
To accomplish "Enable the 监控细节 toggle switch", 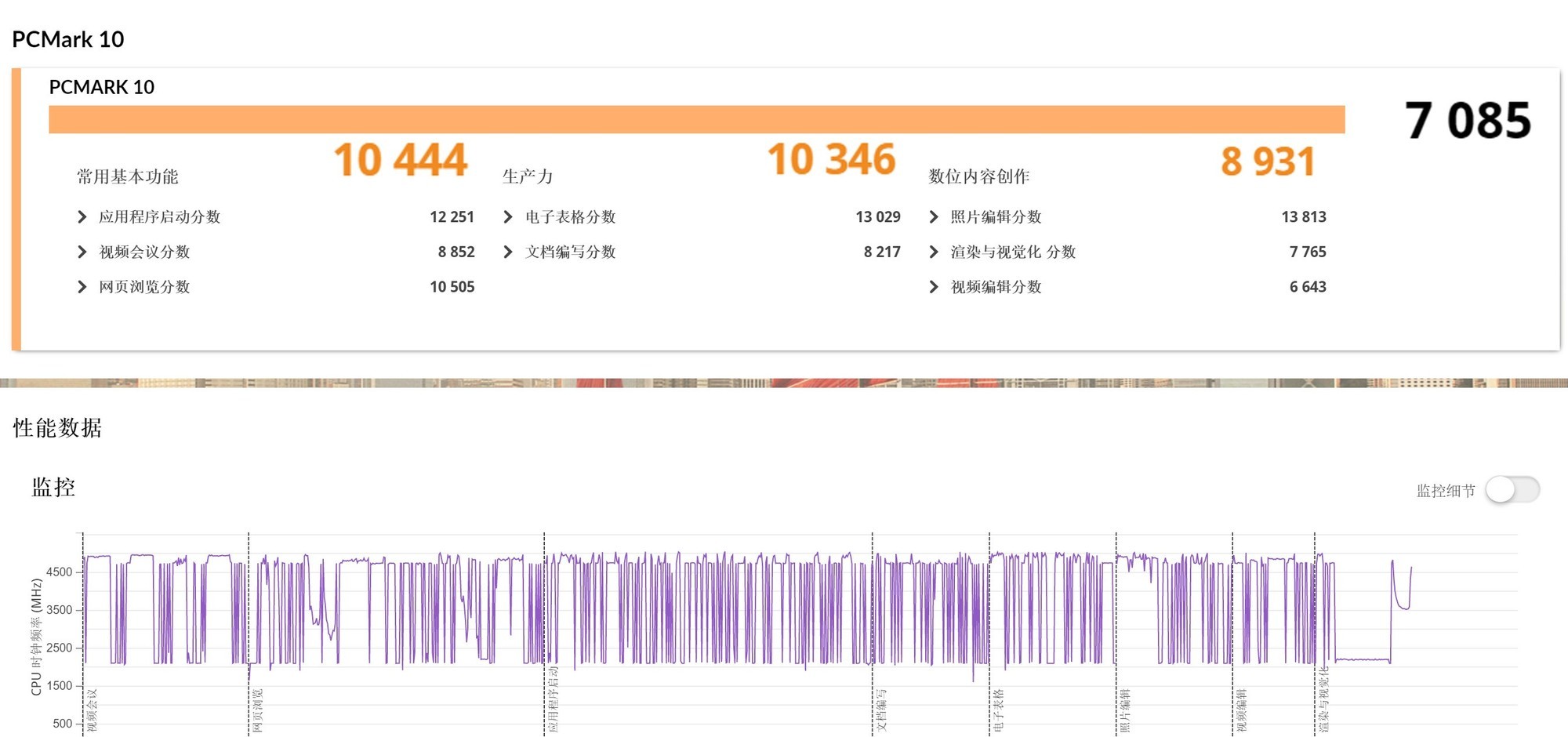I will coord(1512,490).
